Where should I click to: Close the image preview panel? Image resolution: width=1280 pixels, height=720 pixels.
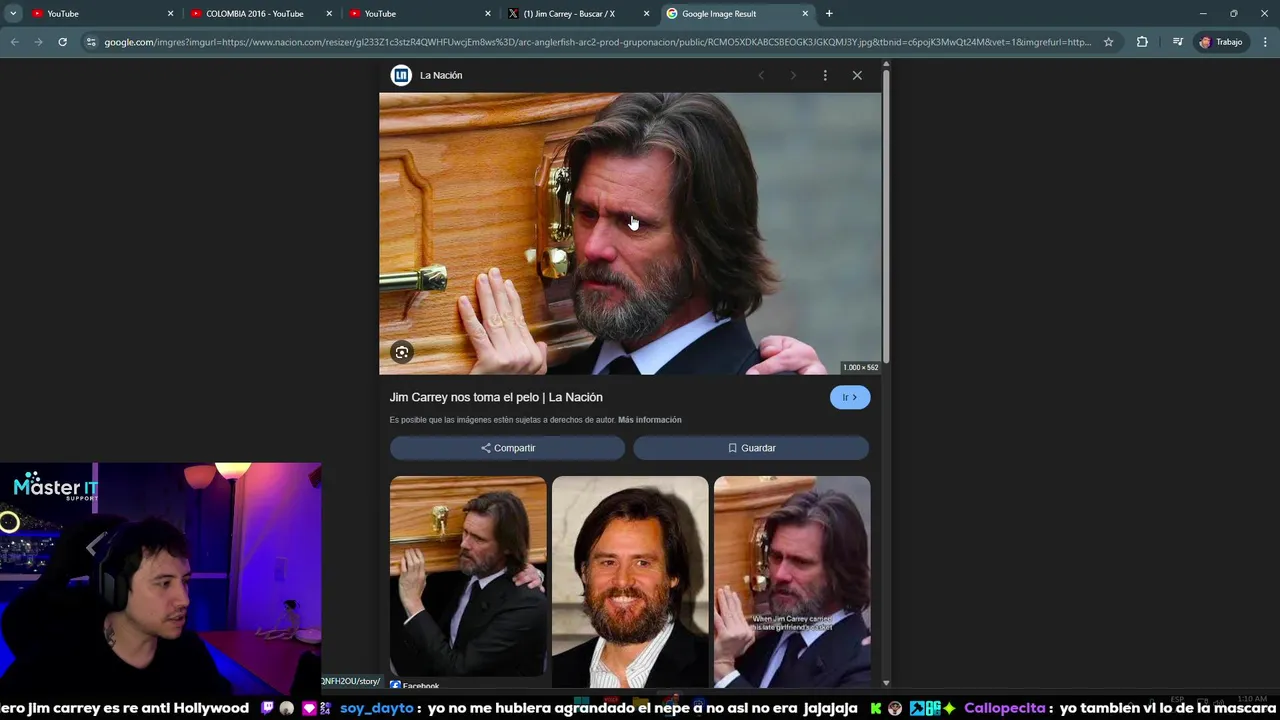(857, 75)
